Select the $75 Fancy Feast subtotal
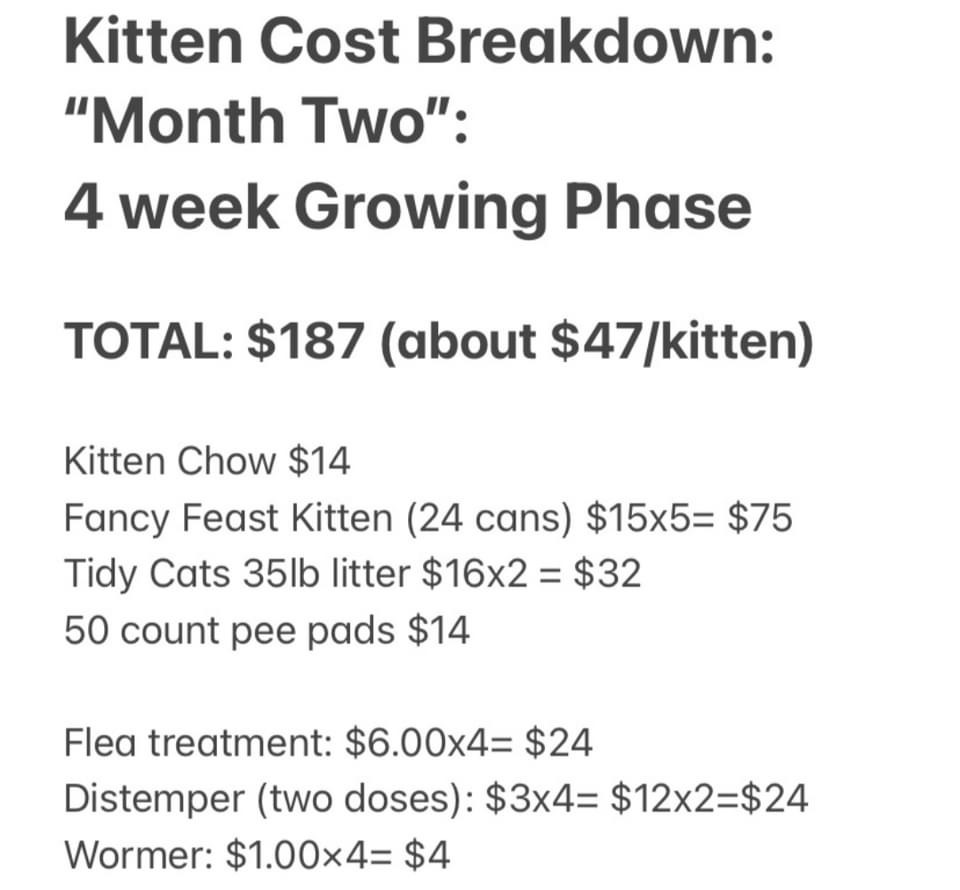This screenshot has width=960, height=890. (x=759, y=518)
